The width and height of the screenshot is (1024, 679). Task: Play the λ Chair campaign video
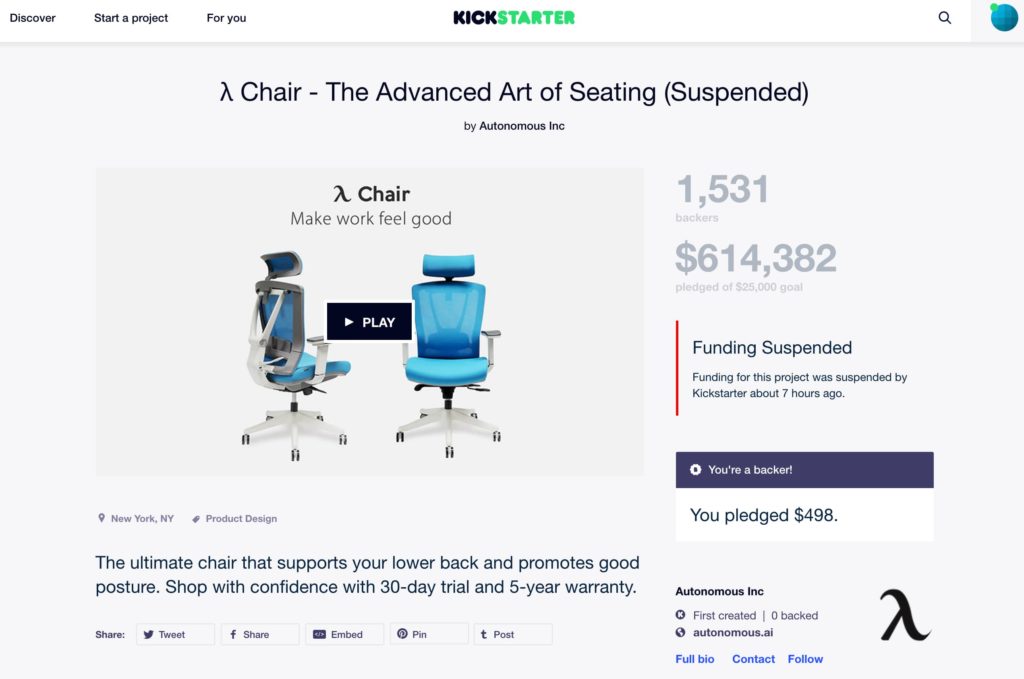tap(369, 321)
